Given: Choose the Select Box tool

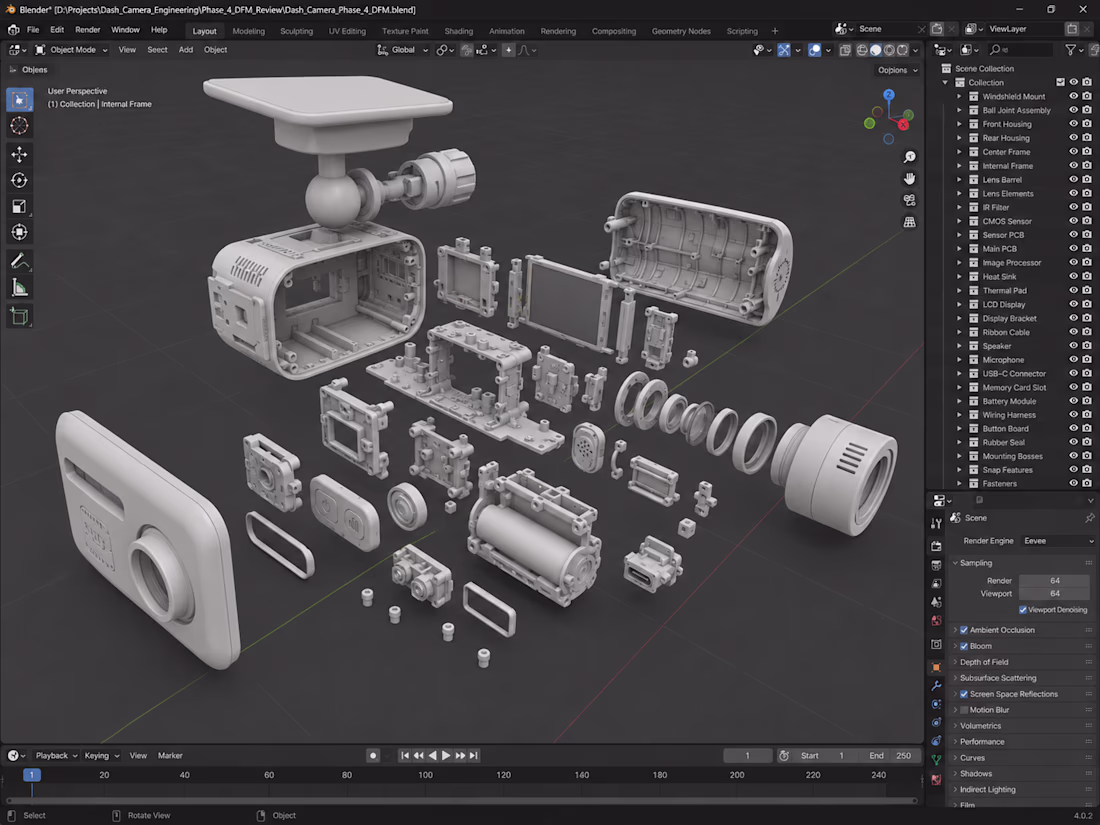Looking at the screenshot, I should pyautogui.click(x=19, y=100).
